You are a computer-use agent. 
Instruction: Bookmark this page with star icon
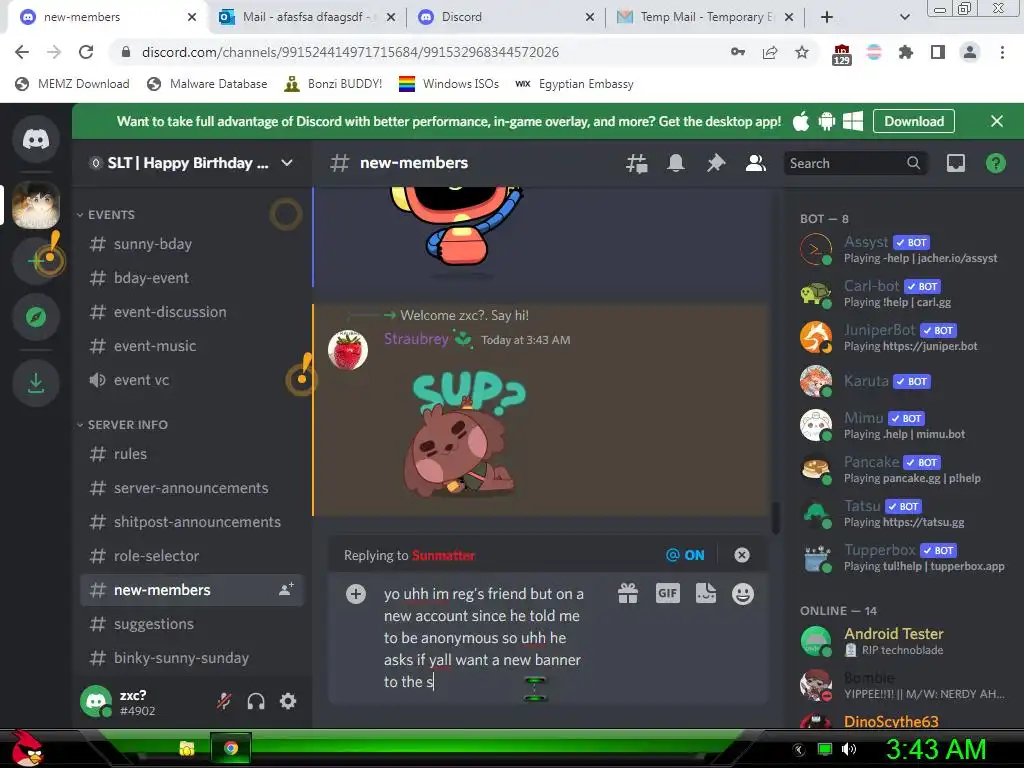pos(802,52)
